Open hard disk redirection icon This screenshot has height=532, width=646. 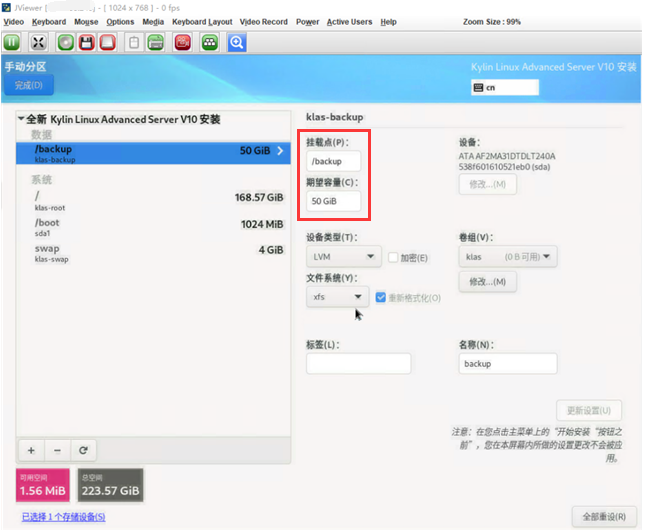[108, 42]
